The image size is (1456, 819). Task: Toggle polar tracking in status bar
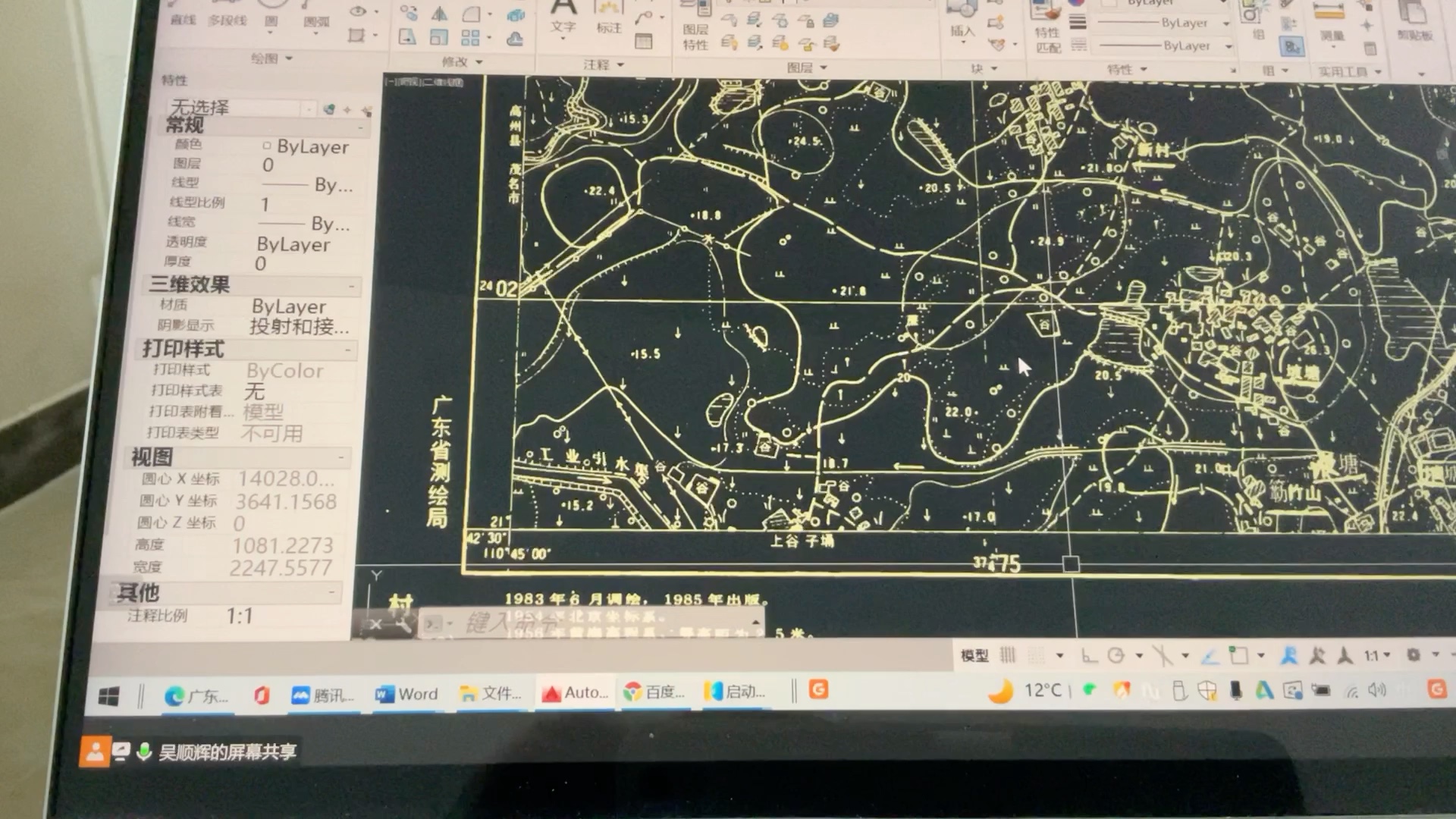1116,655
